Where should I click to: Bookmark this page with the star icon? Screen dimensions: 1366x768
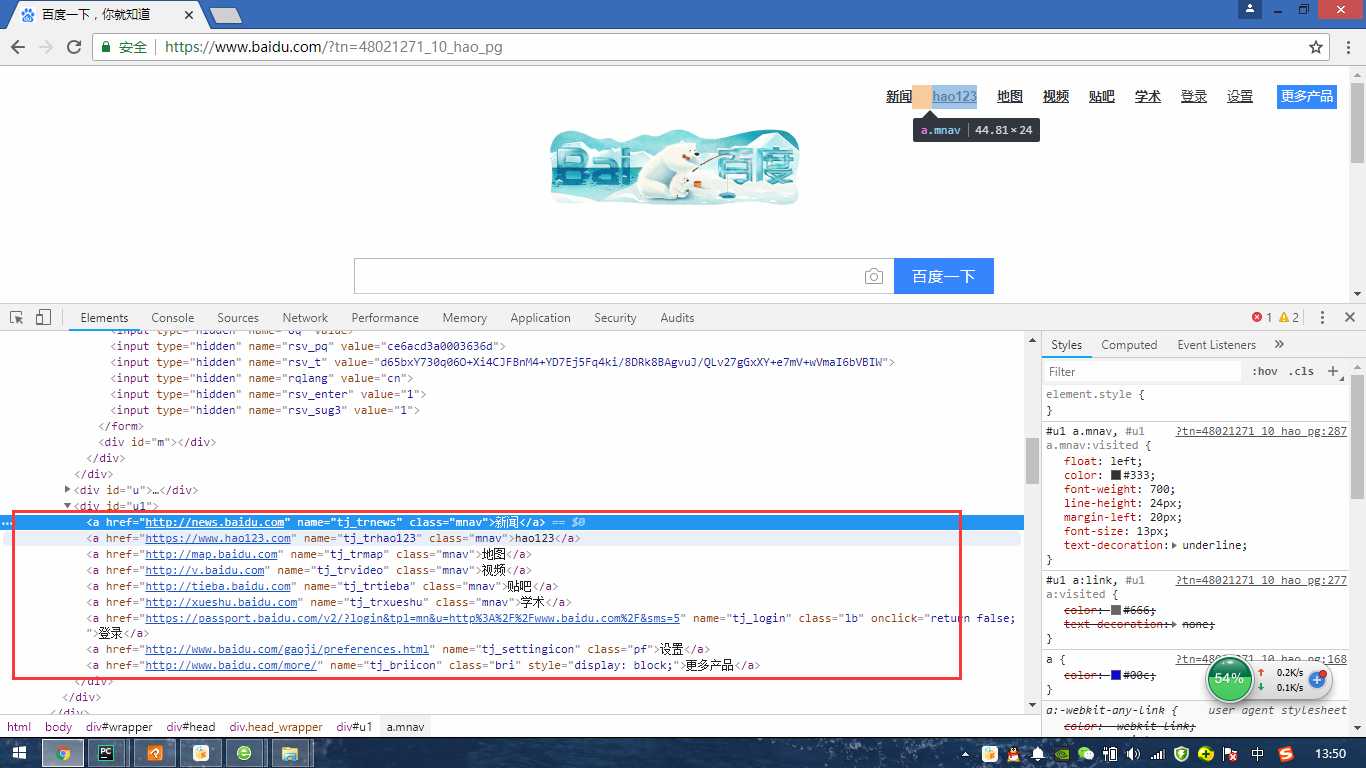[1316, 47]
